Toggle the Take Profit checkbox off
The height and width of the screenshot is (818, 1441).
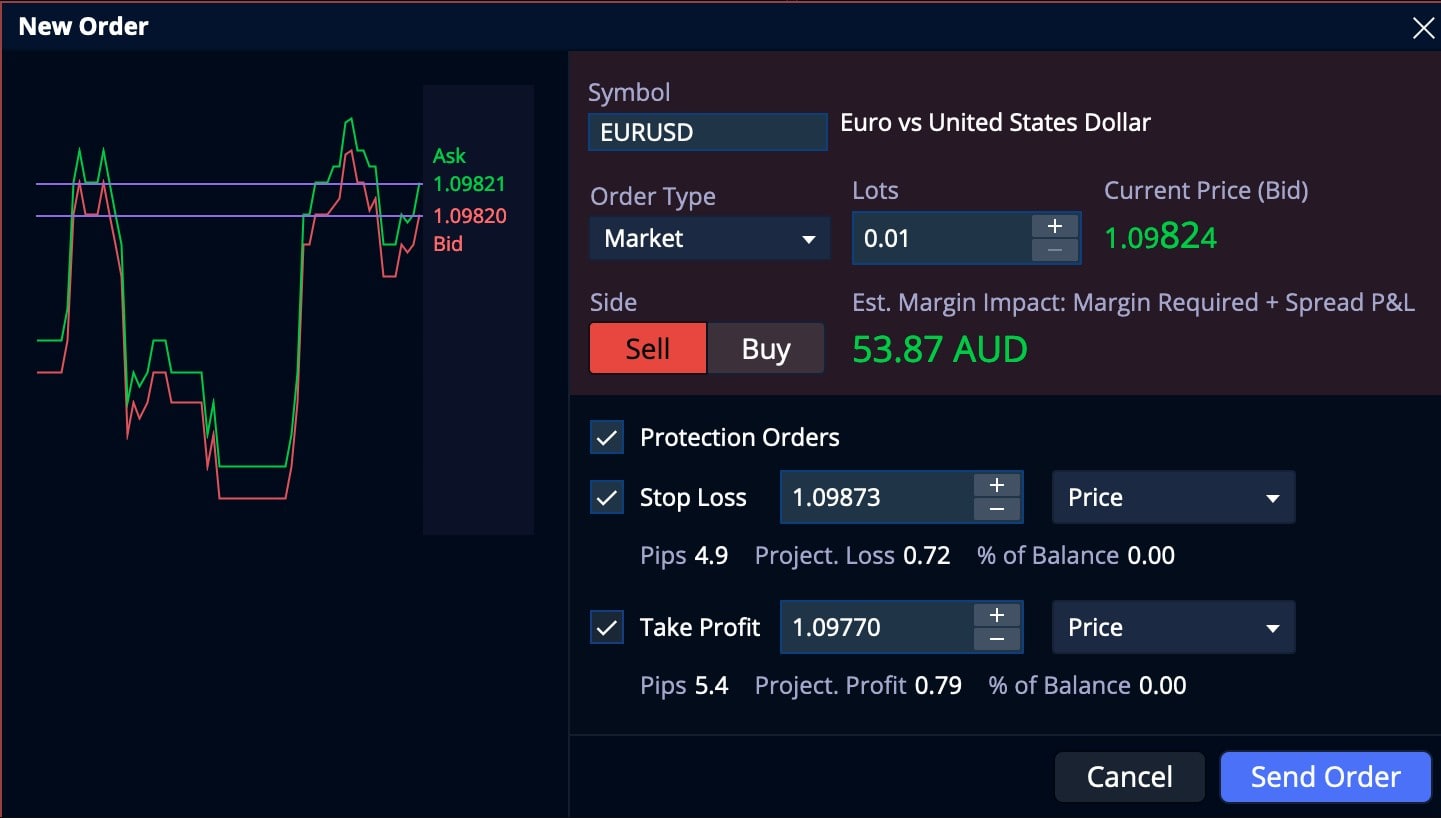point(607,627)
